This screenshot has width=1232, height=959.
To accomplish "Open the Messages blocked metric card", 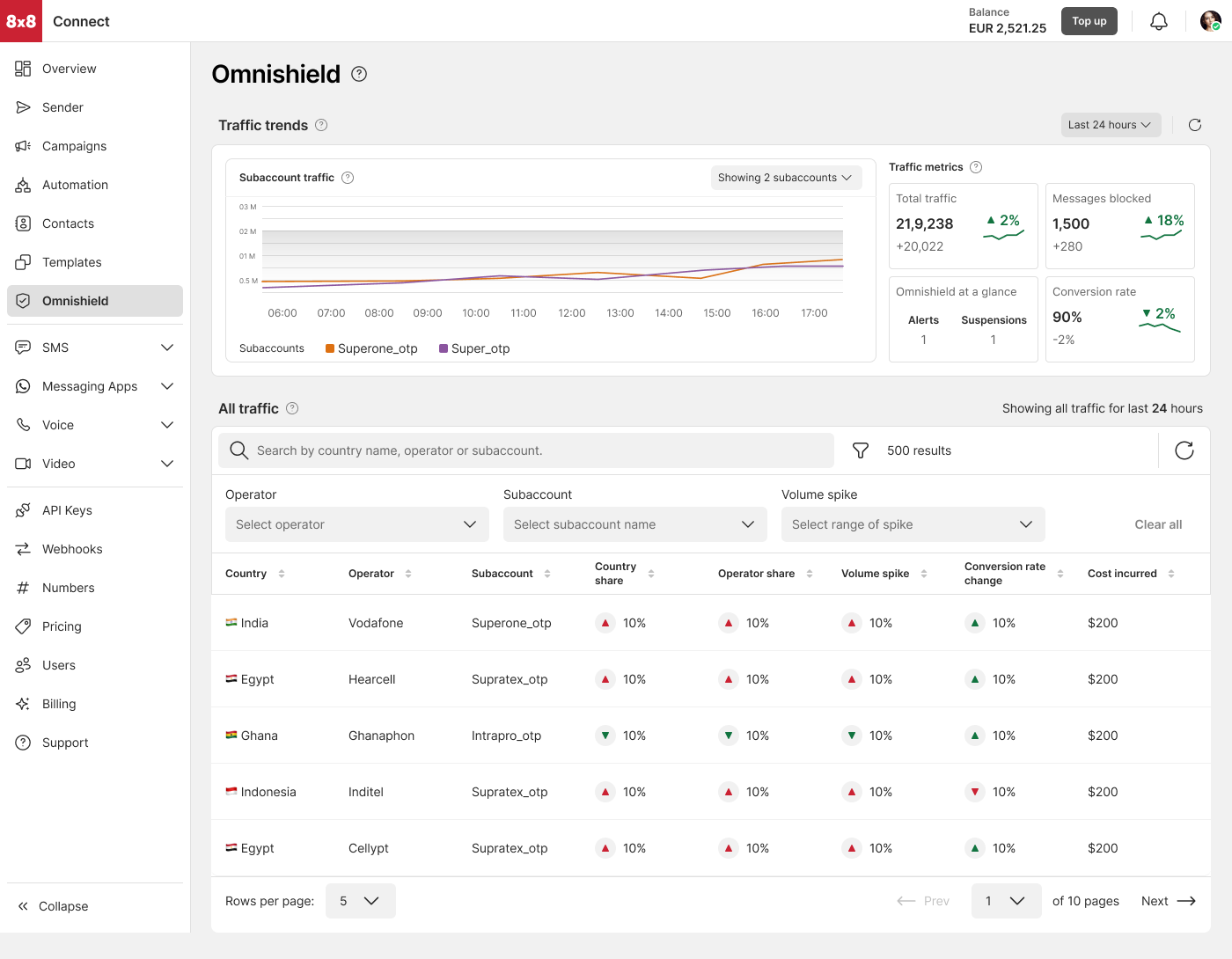I will 1120,226.
